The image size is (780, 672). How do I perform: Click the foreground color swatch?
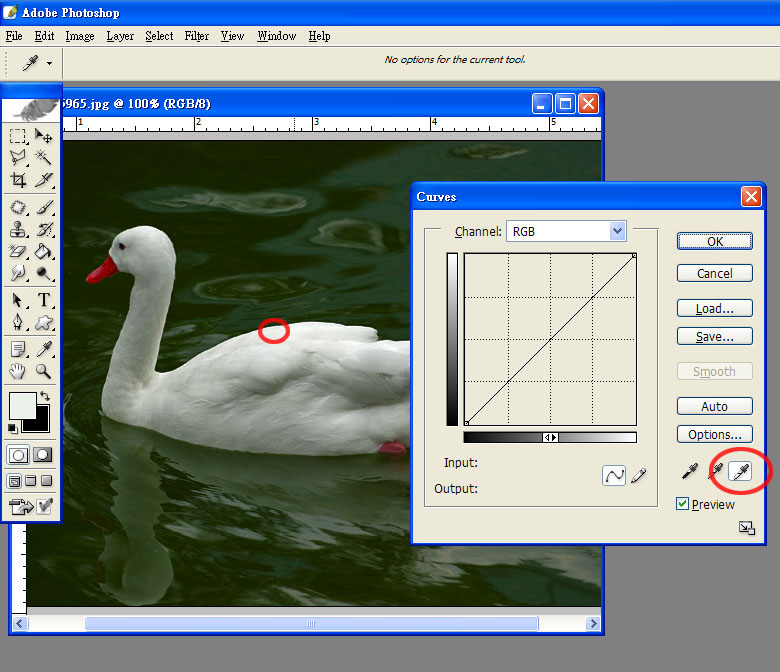[x=21, y=405]
